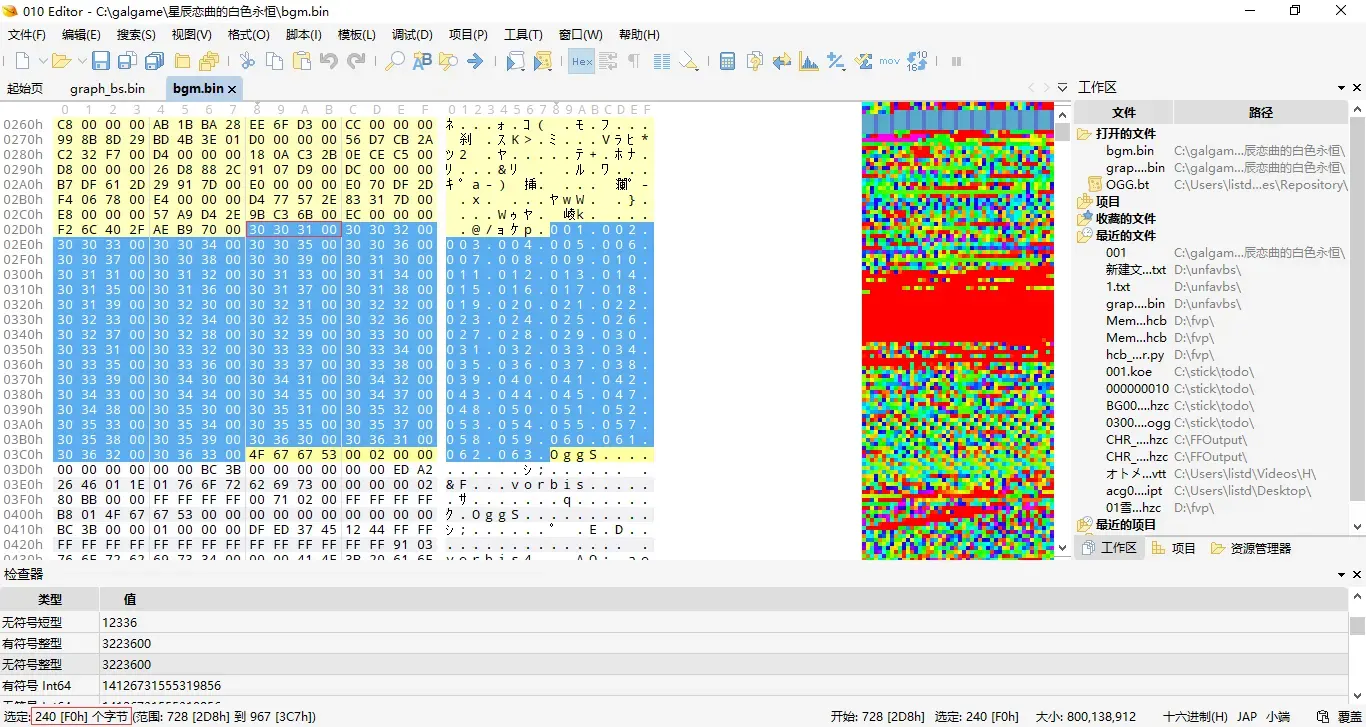Open the Calculator tool icon
Screen dimensions: 1366x727
[x=728, y=61]
